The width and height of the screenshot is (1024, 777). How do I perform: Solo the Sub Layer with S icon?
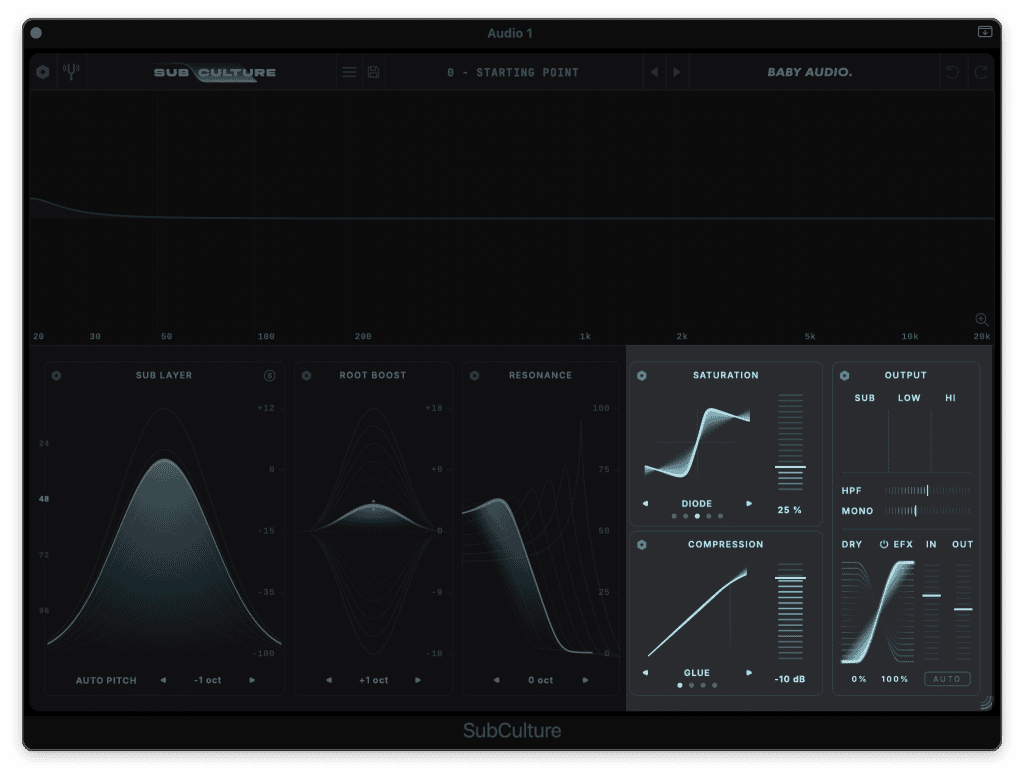(x=270, y=375)
